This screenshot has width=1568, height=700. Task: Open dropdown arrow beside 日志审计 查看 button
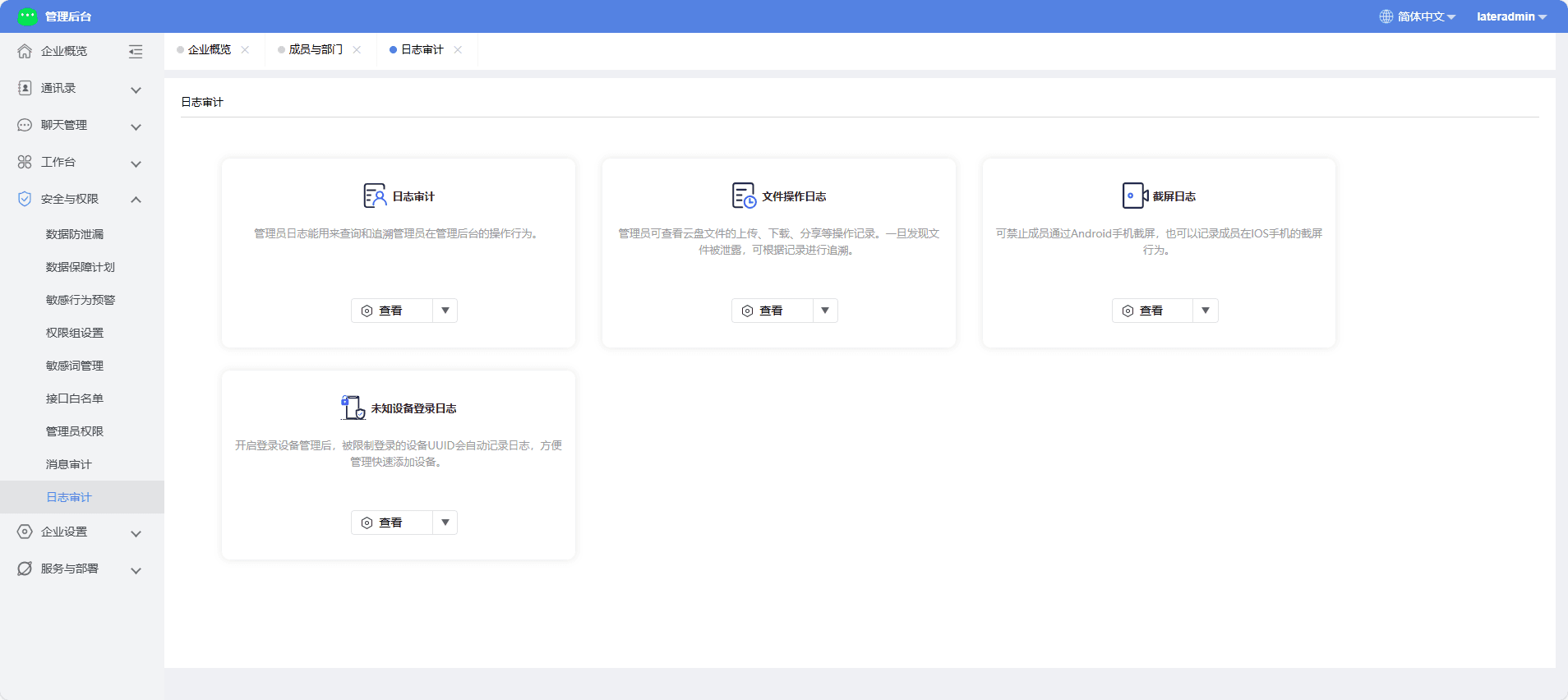(445, 311)
